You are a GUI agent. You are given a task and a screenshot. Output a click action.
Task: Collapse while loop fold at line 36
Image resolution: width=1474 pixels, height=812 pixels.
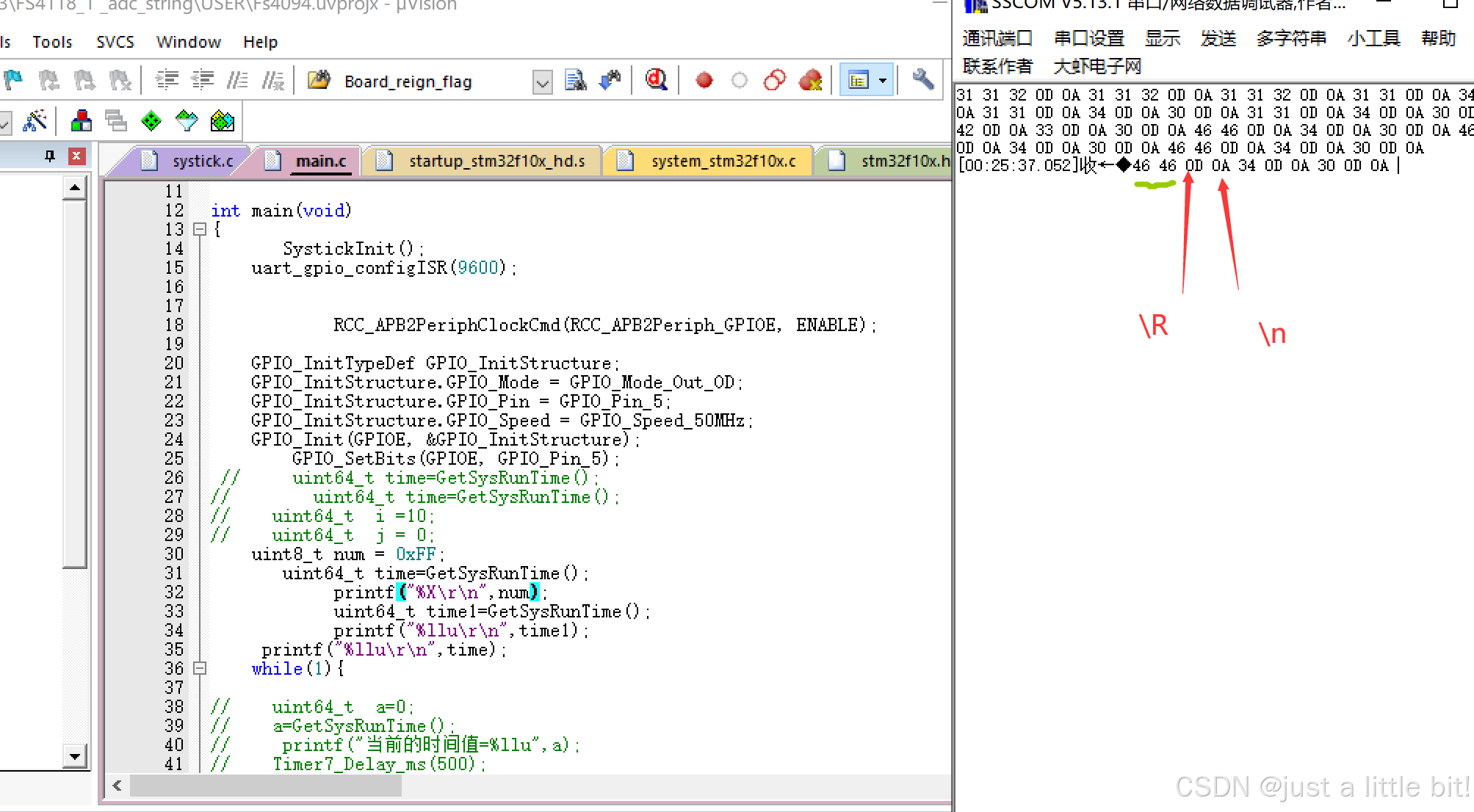[200, 668]
